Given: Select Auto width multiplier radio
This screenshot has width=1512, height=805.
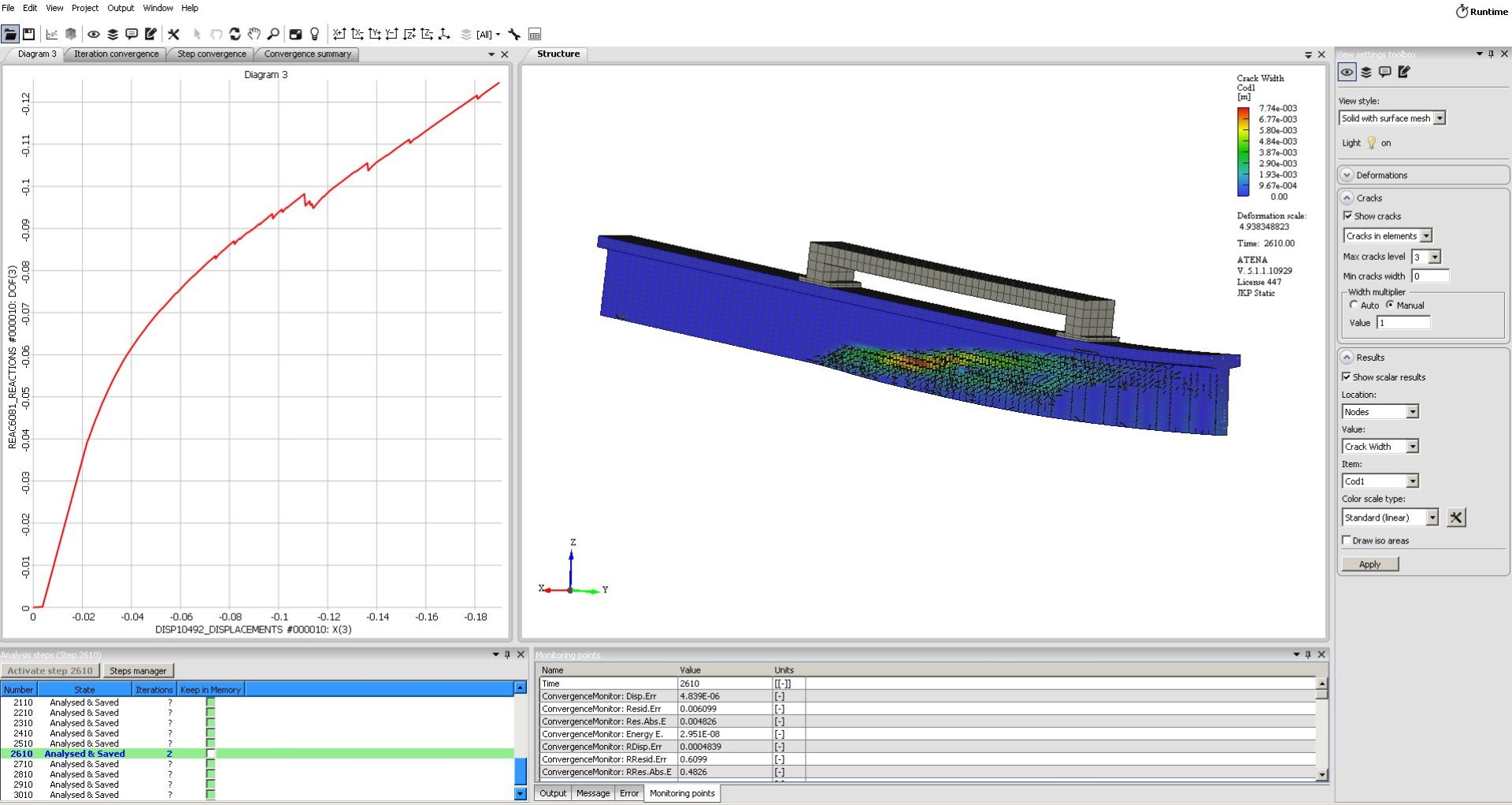Looking at the screenshot, I should tap(1354, 305).
